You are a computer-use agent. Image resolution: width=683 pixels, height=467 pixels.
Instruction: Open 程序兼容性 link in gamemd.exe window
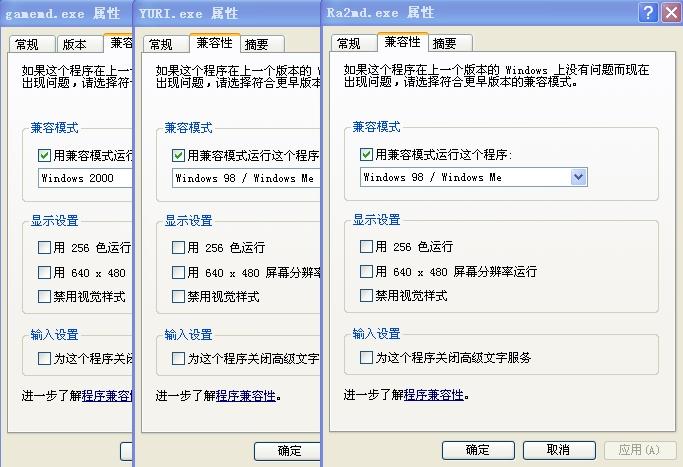(107, 396)
